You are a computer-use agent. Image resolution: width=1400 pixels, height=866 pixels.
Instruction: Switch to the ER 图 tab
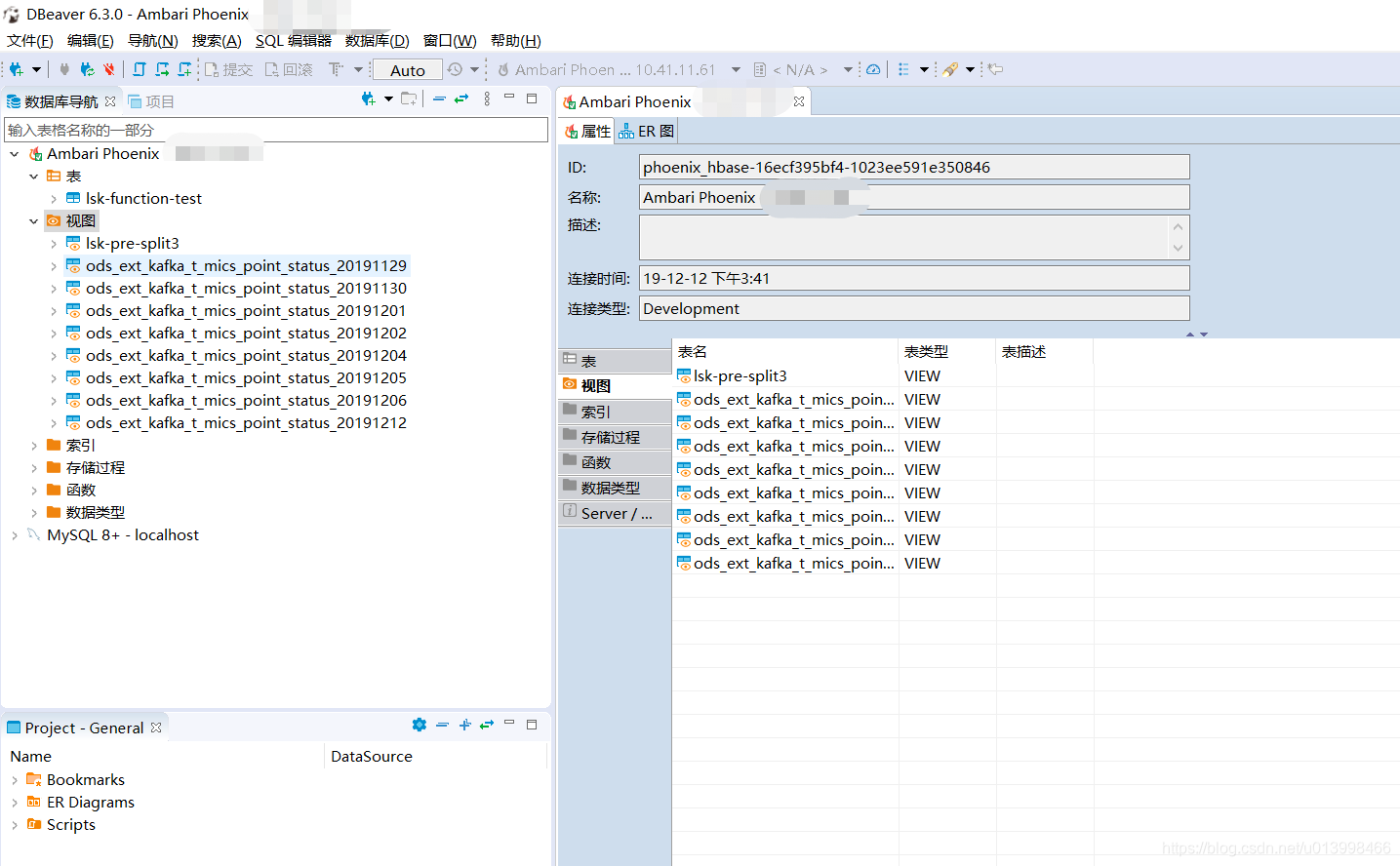(x=647, y=131)
